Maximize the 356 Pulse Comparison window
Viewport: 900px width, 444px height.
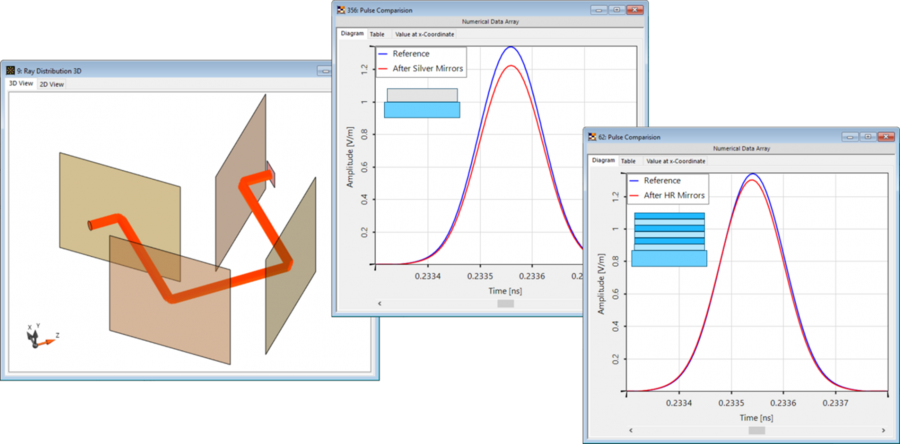tap(619, 9)
